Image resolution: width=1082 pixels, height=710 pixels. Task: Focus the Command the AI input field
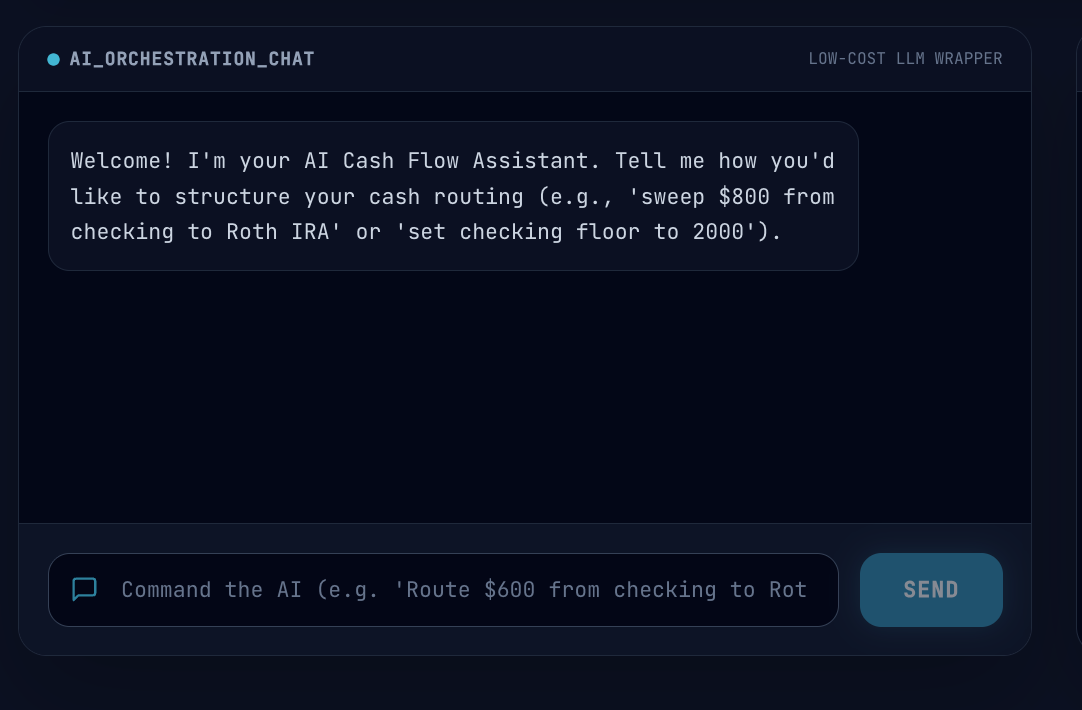tap(443, 590)
